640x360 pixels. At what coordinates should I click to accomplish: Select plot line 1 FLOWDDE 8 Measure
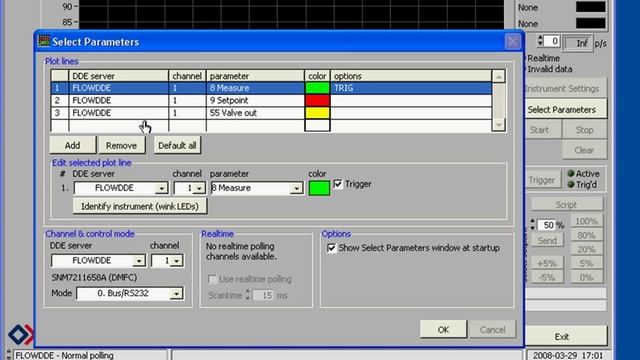coord(271,88)
